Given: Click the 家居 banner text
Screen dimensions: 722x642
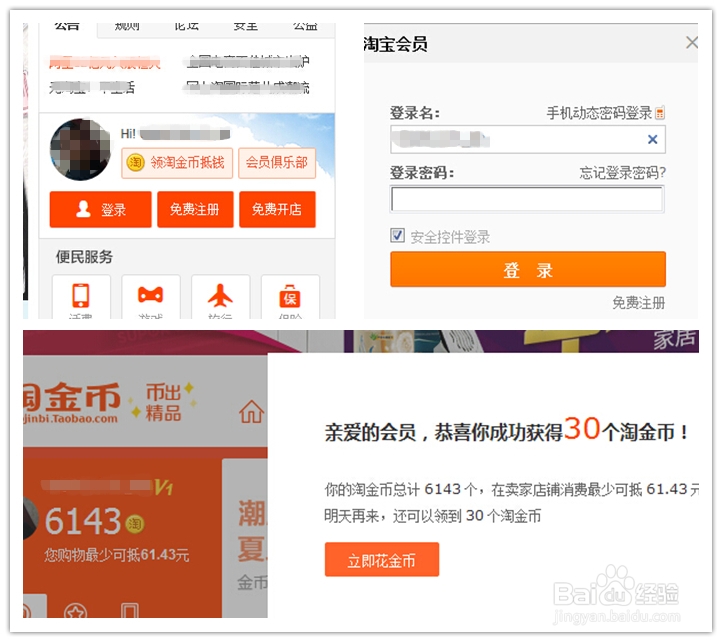Looking at the screenshot, I should (674, 339).
